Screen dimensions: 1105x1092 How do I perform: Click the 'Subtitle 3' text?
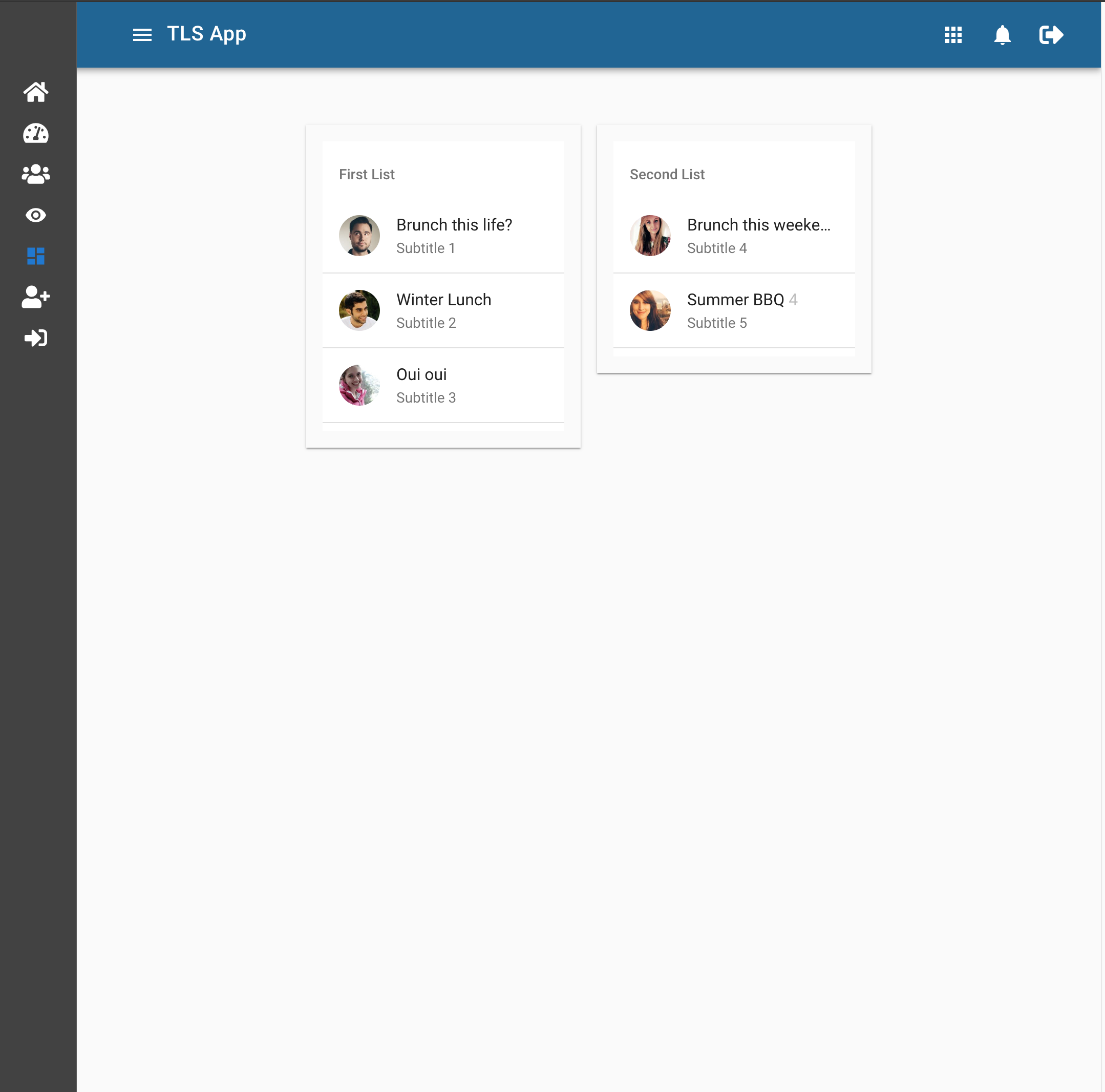pos(426,398)
